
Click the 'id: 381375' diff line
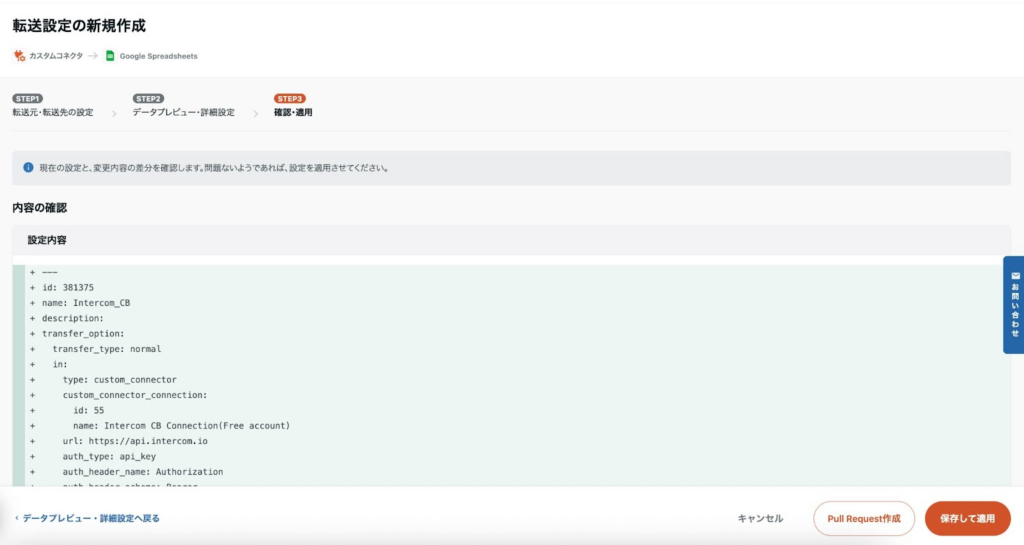point(68,288)
